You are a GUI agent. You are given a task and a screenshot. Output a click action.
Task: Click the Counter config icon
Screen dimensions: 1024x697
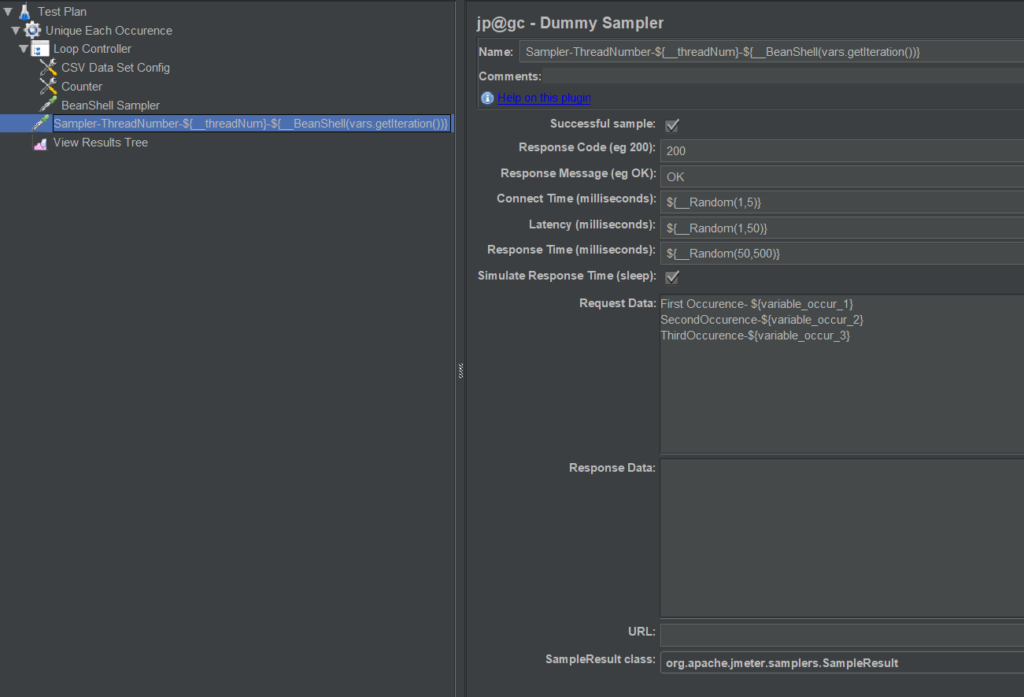coord(48,87)
